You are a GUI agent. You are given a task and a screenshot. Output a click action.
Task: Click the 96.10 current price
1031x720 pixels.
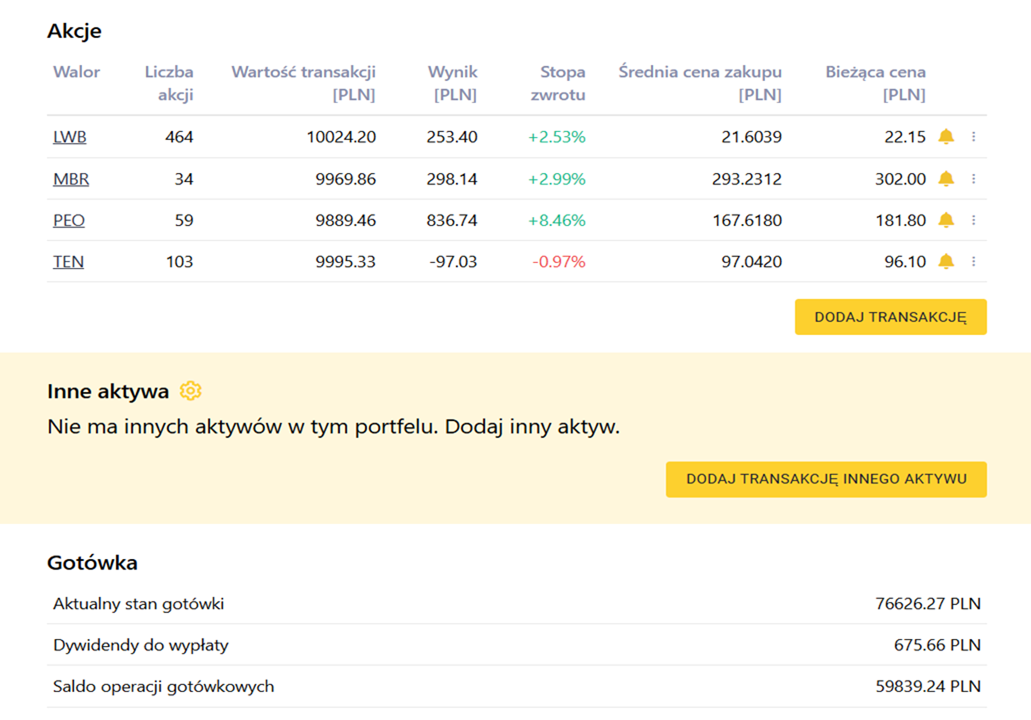tap(905, 262)
